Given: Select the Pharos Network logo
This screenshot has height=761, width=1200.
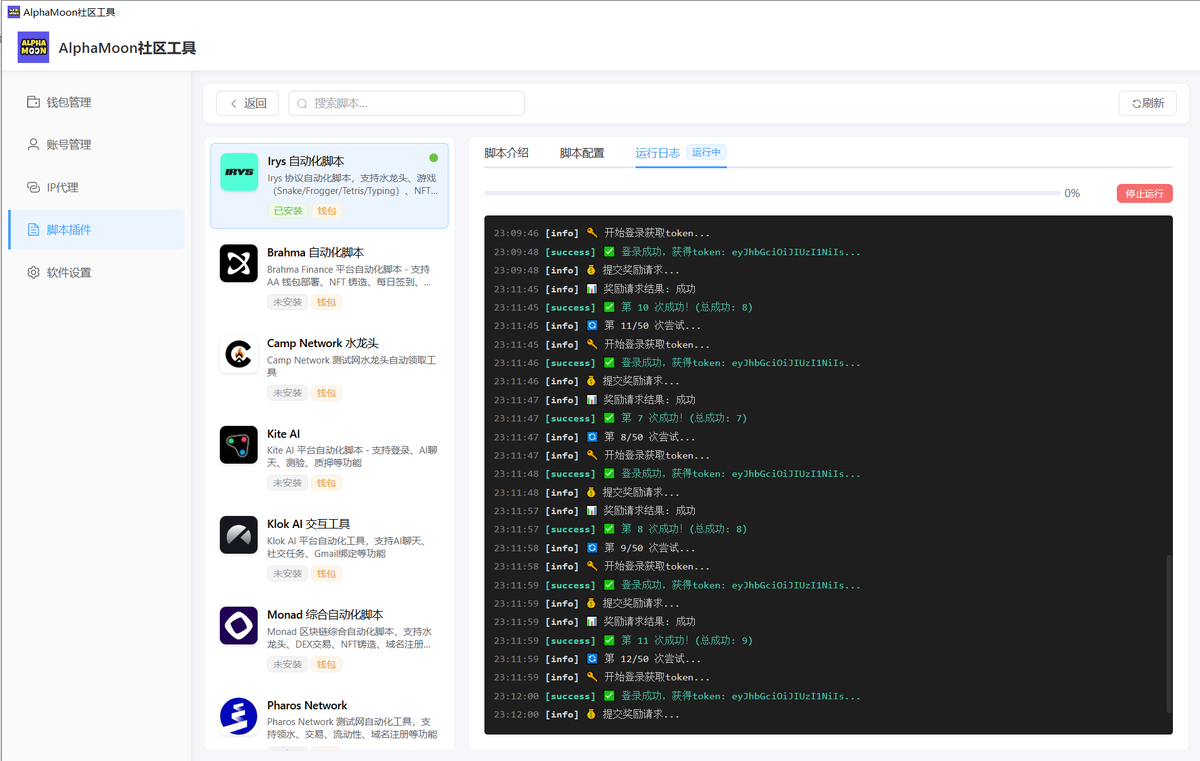Looking at the screenshot, I should [239, 716].
